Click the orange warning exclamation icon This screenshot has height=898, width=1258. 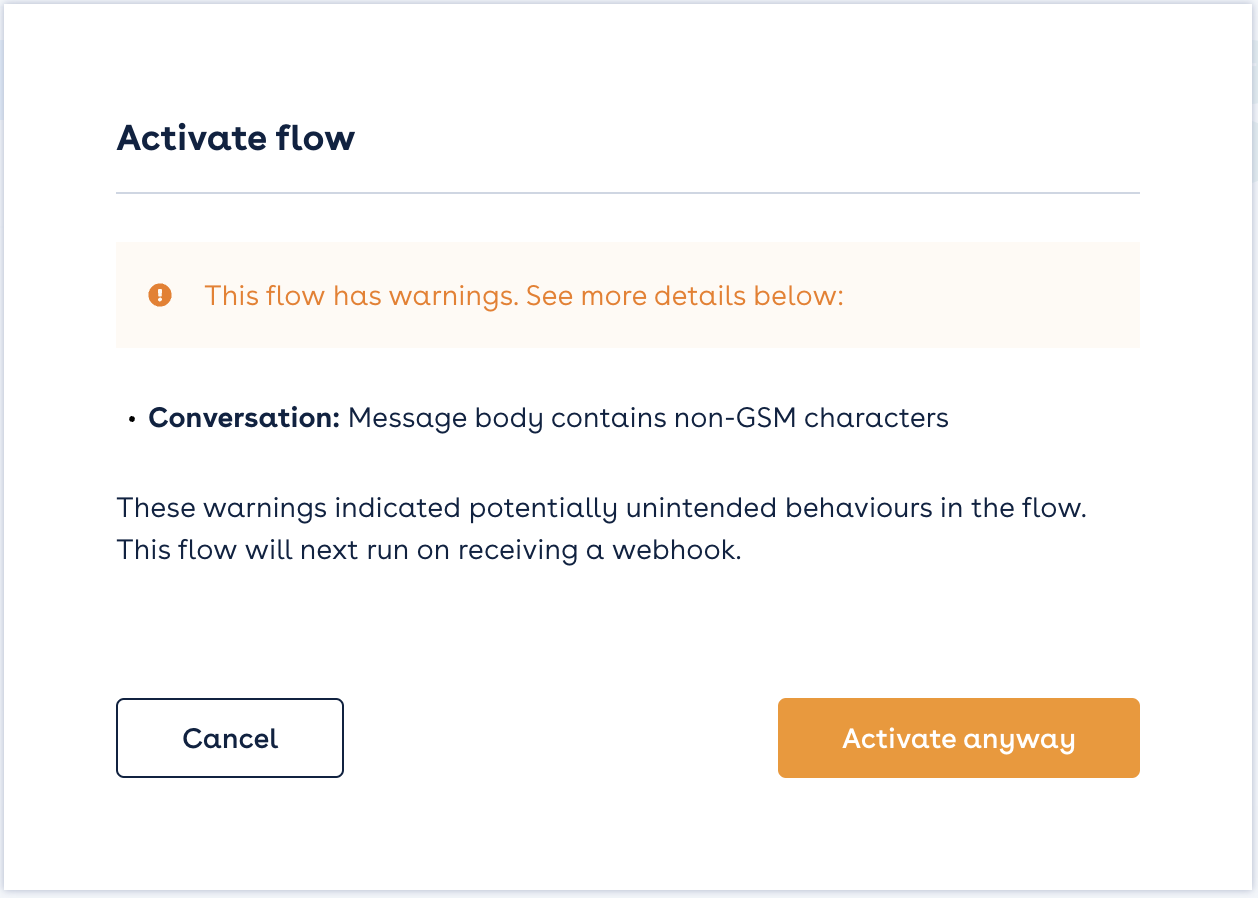(x=160, y=295)
